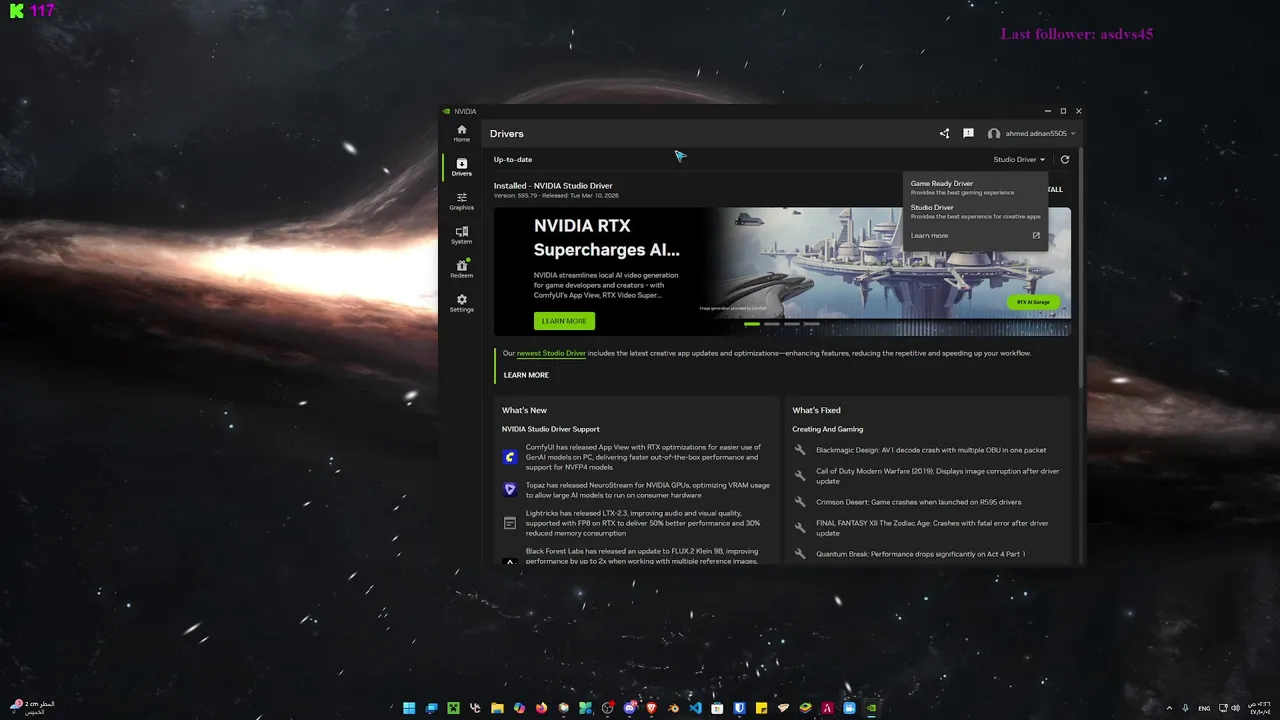Click 'Installed - NVIDIA Studio Driver' text
1280x720 pixels.
[x=553, y=186]
